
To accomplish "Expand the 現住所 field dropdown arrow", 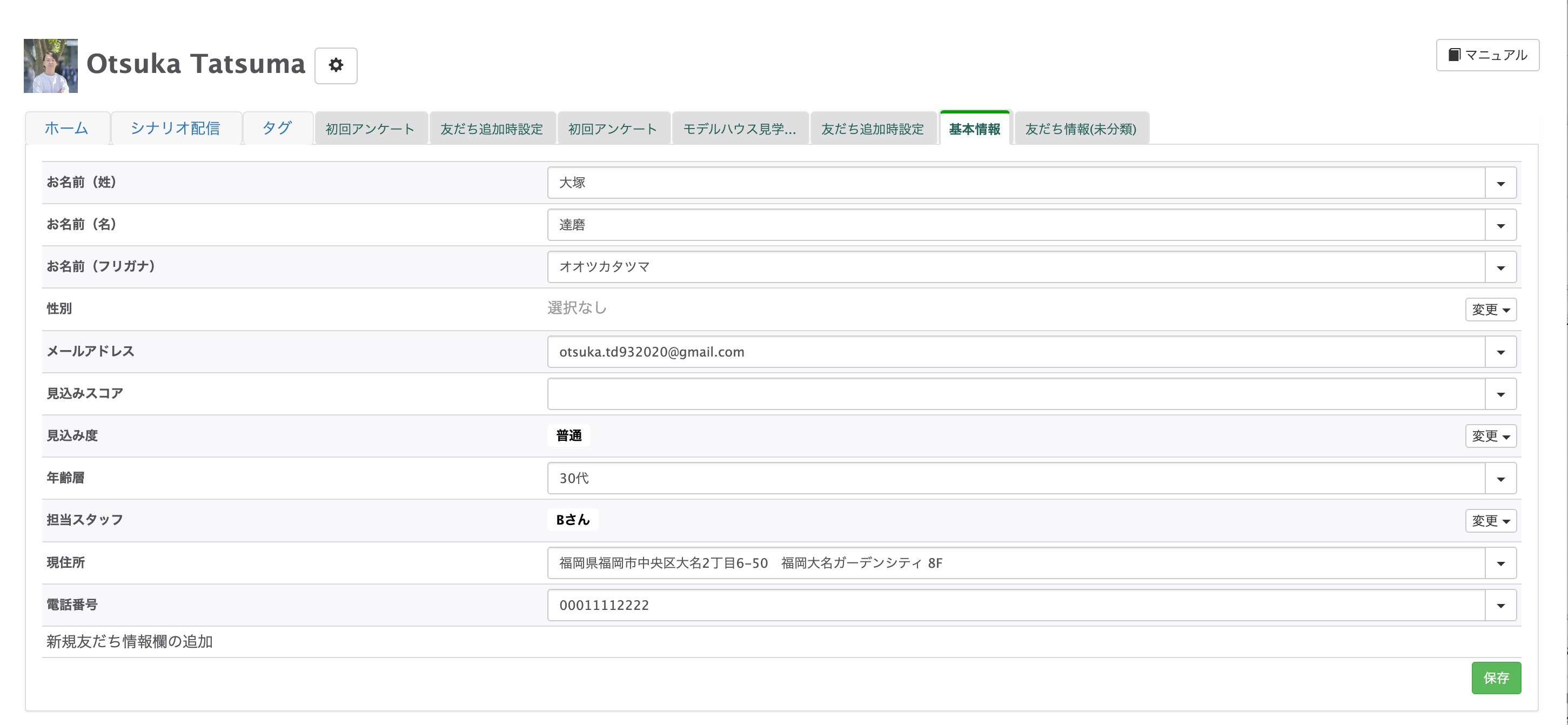I will (1500, 563).
